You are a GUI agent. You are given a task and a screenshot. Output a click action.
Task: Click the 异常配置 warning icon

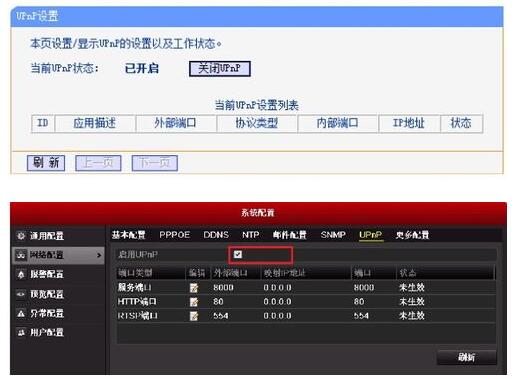click(21, 314)
